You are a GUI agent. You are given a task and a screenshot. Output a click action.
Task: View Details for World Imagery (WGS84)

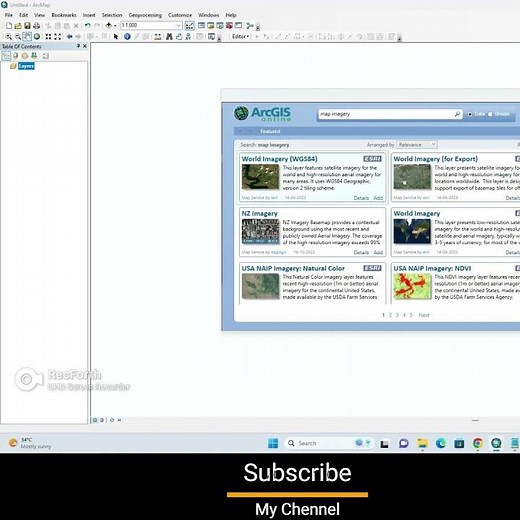tap(361, 198)
